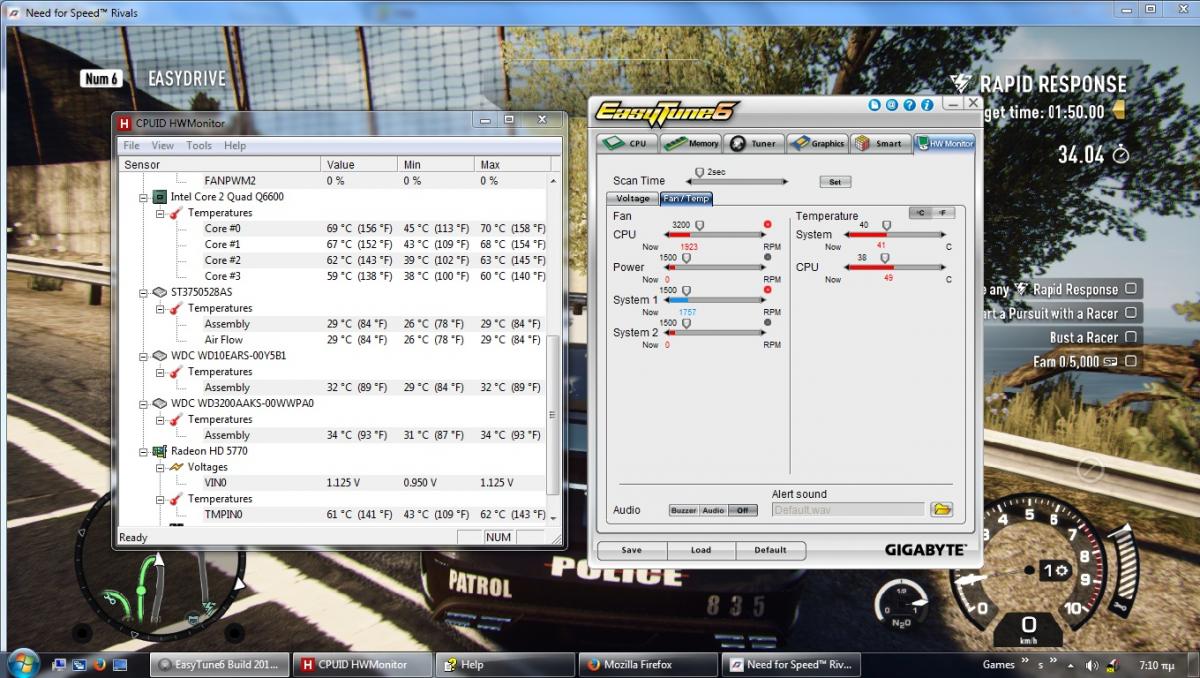This screenshot has height=678, width=1200.
Task: Click the Voltages lightning icon under Radeon
Action: coord(176,467)
